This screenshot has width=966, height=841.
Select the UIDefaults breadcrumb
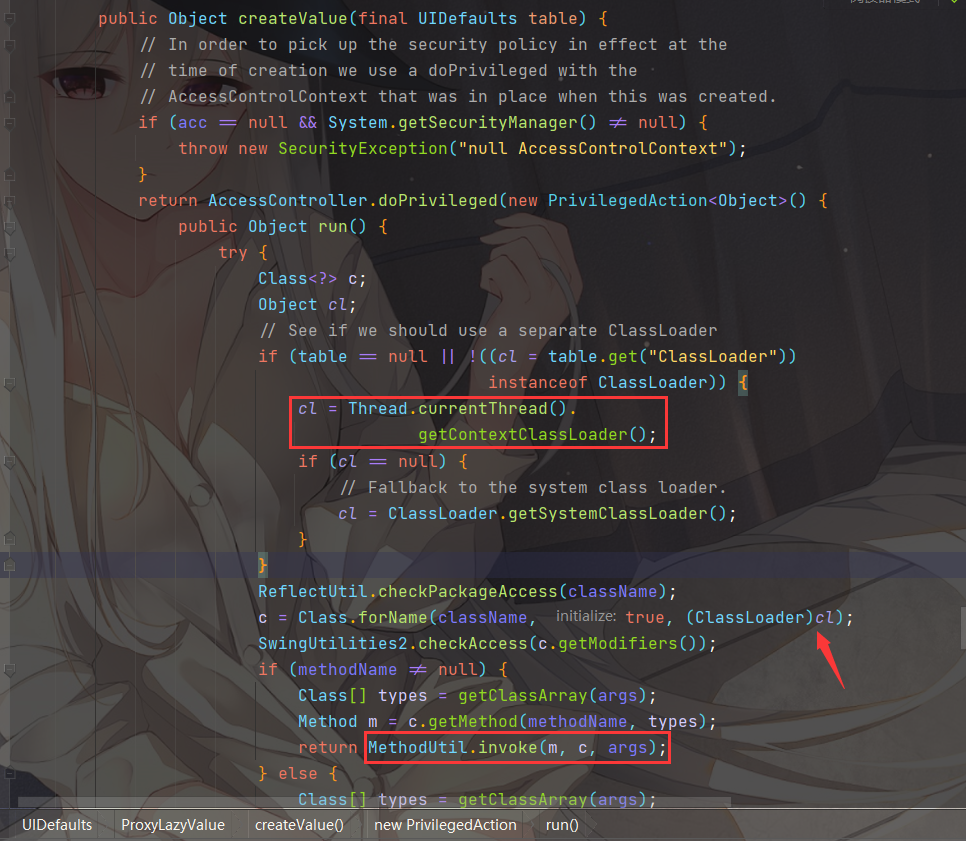[x=57, y=825]
